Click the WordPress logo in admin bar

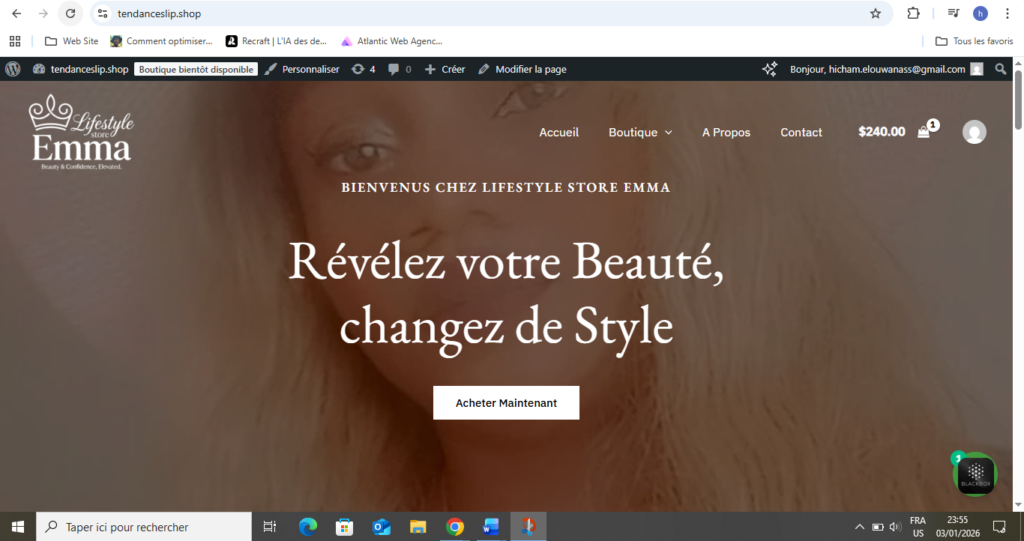(x=13, y=69)
